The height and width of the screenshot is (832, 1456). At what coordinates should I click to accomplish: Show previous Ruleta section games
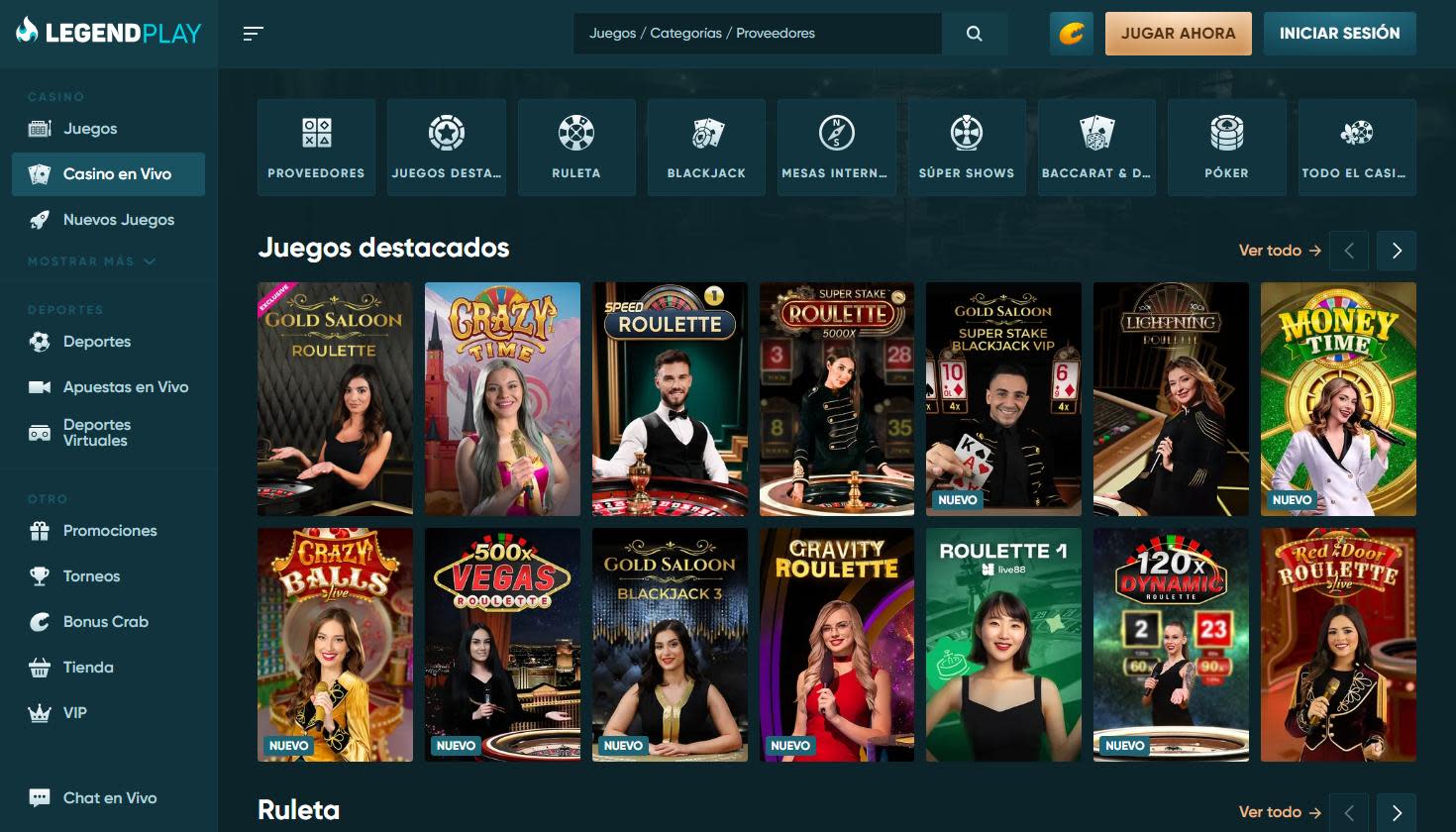[1349, 812]
